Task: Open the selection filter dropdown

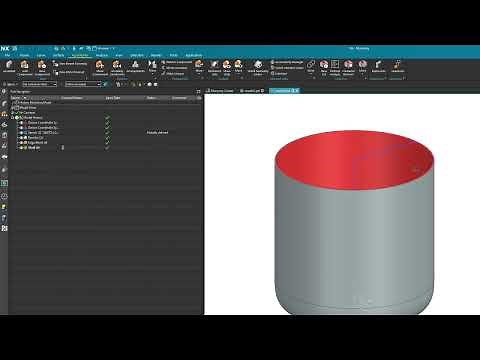Action: pyautogui.click(x=40, y=84)
